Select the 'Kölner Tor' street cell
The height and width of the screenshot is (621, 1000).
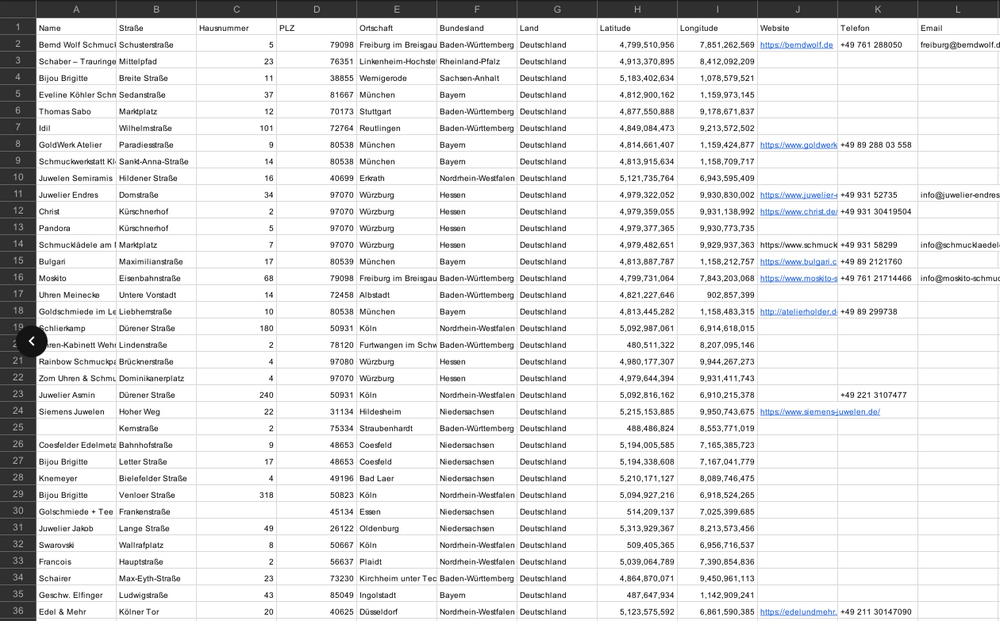156,611
